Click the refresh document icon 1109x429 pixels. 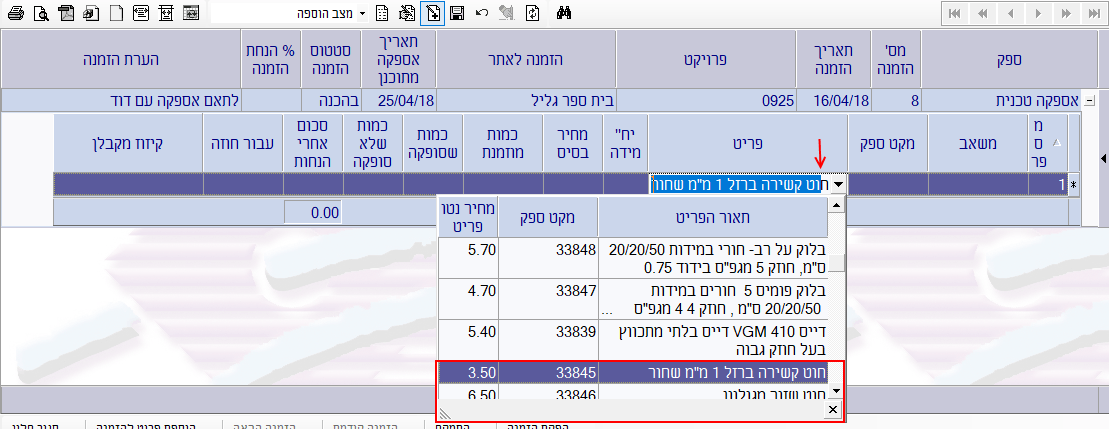532,13
